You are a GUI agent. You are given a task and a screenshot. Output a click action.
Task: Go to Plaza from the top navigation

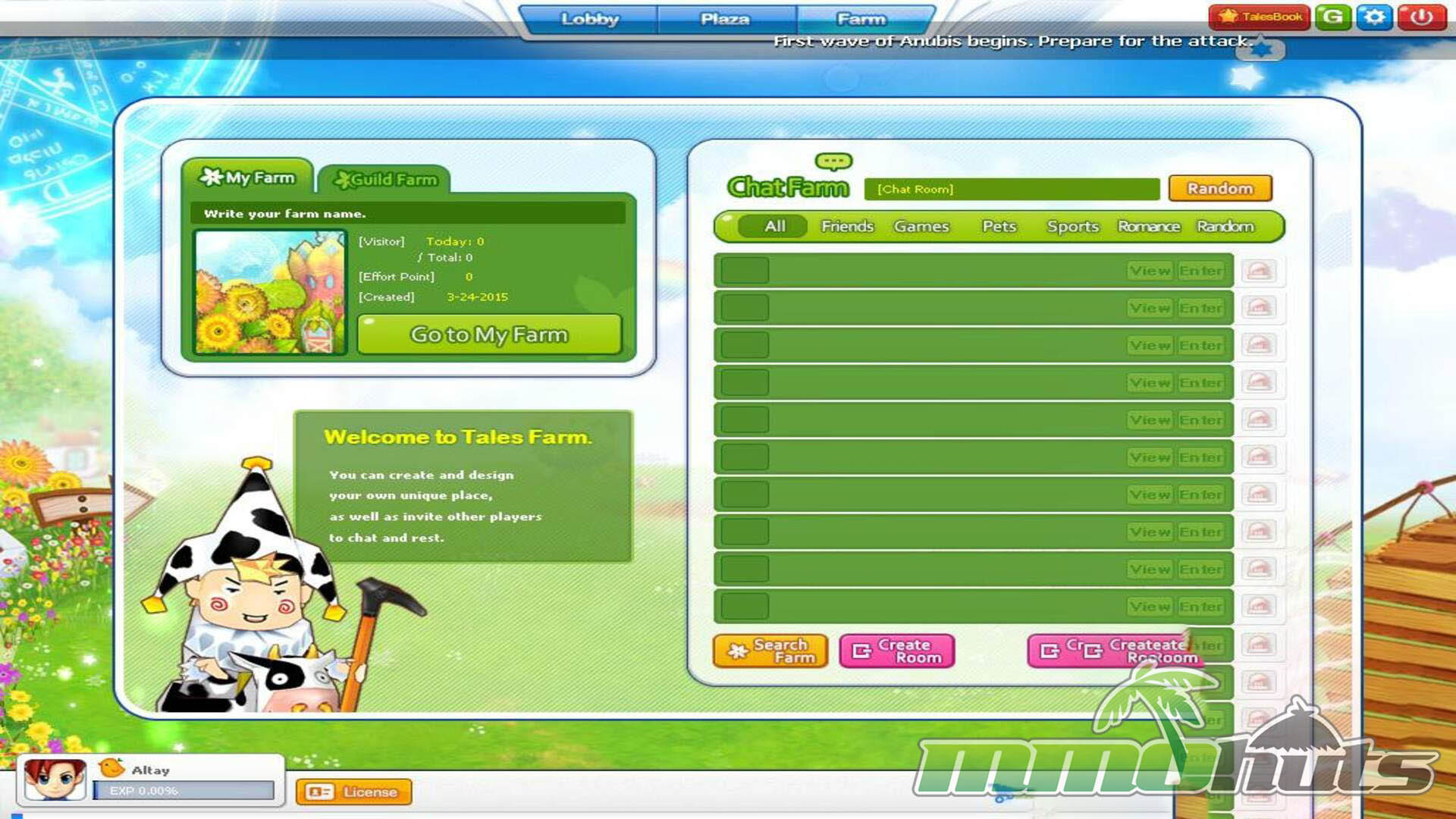click(x=725, y=19)
